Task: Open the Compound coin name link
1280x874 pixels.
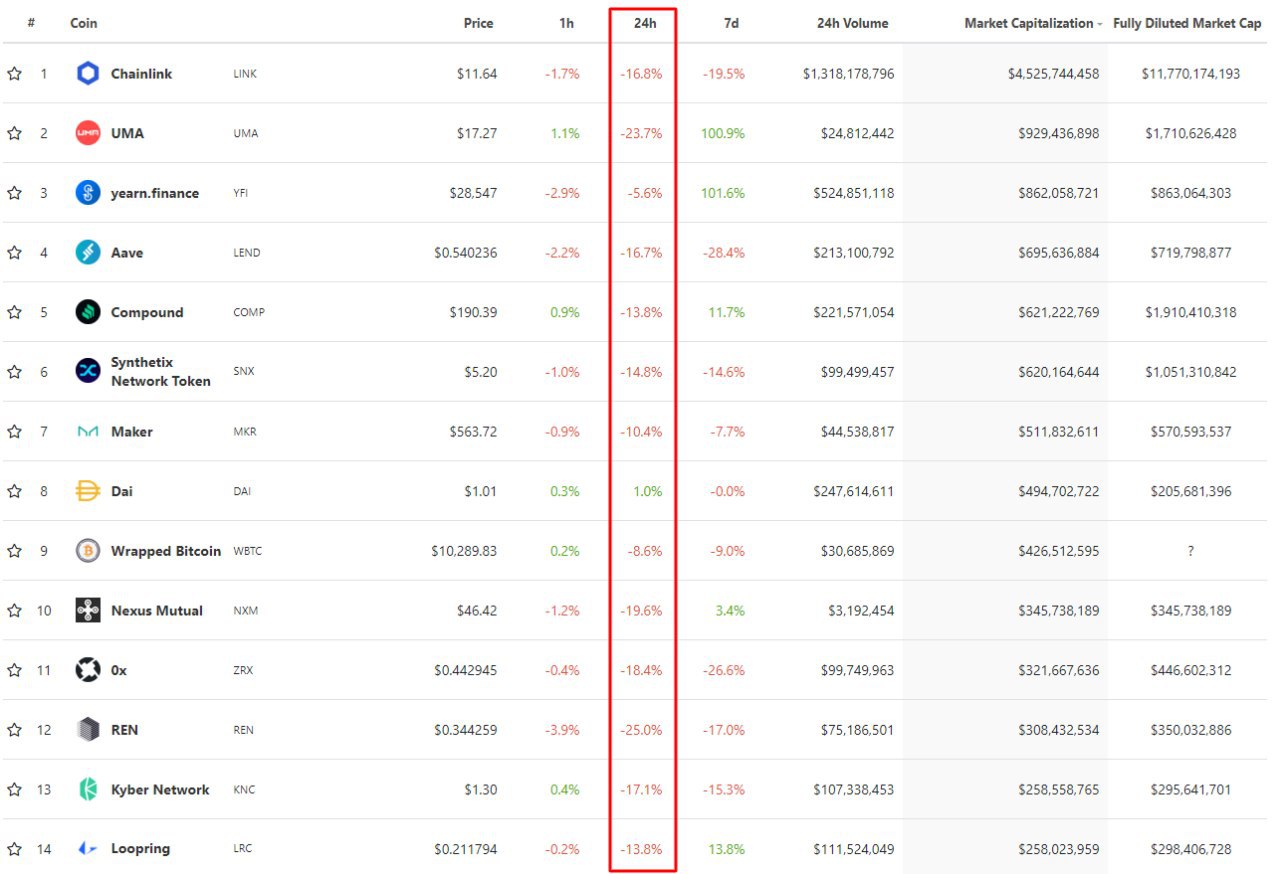Action: pyautogui.click(x=147, y=312)
